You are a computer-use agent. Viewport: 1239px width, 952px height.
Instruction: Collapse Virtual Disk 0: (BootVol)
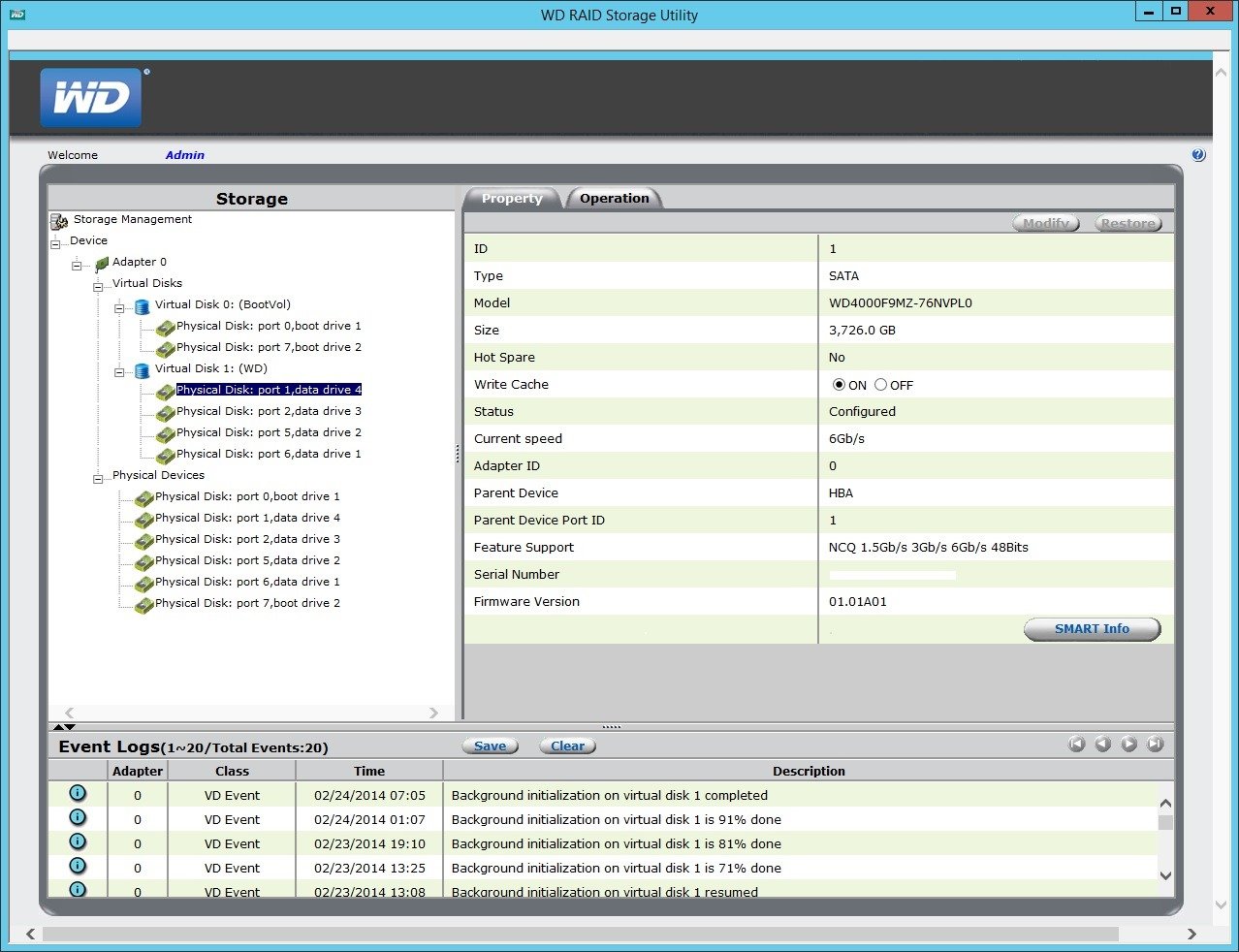119,307
